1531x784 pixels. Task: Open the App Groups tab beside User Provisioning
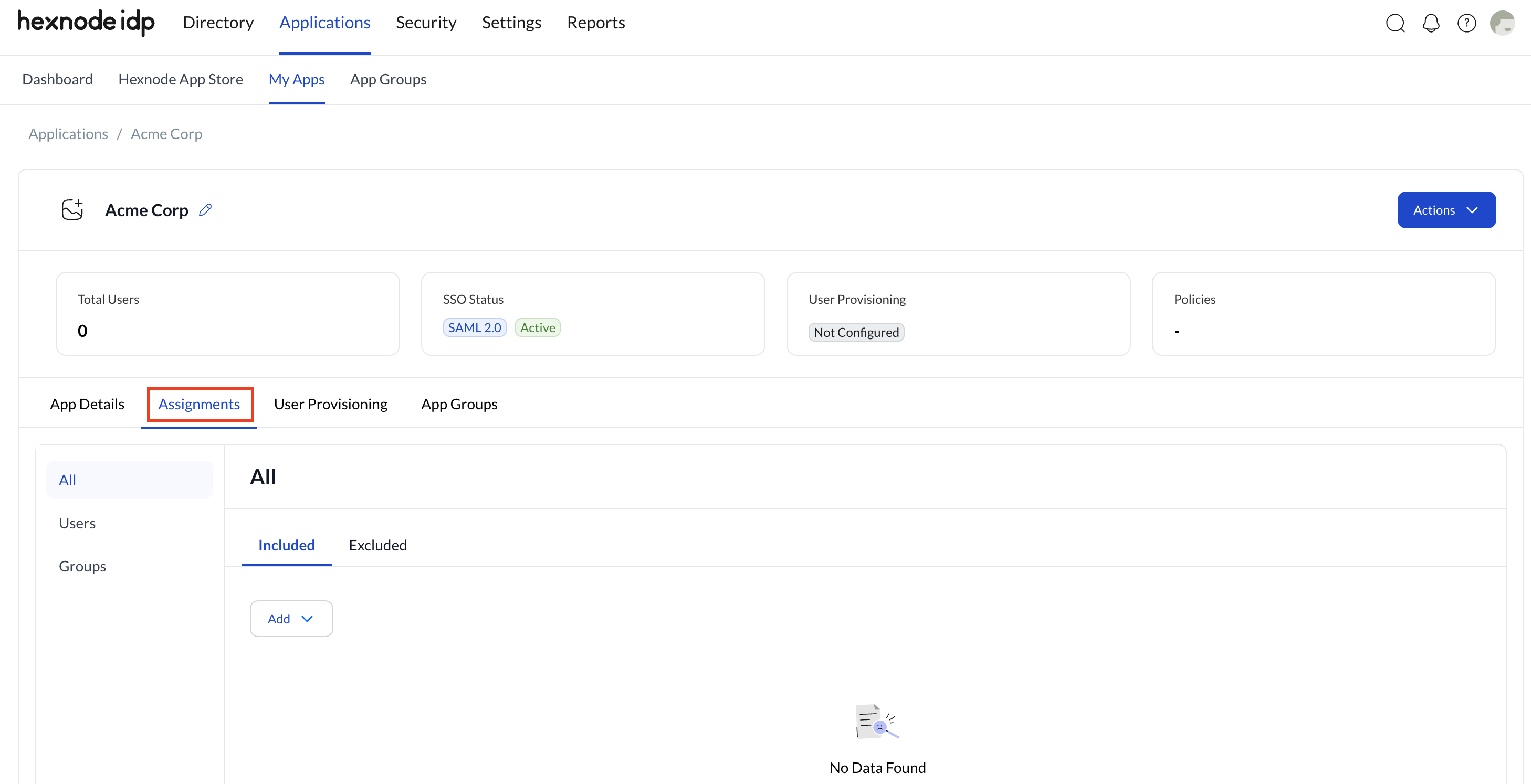tap(459, 404)
